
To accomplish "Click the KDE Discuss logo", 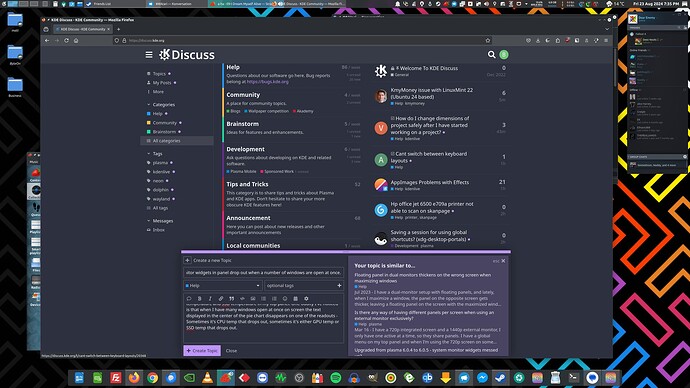I will pyautogui.click(x=187, y=55).
